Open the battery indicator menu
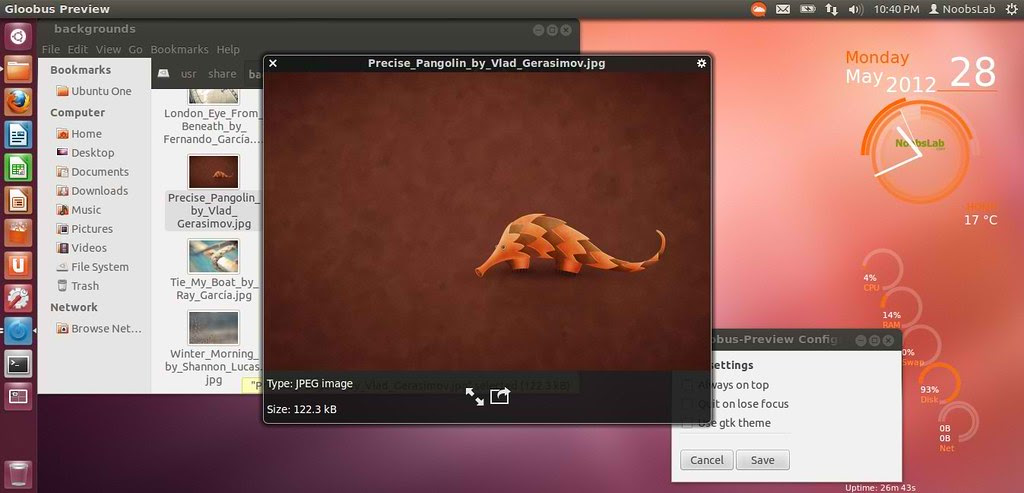The image size is (1024, 493). pos(807,9)
